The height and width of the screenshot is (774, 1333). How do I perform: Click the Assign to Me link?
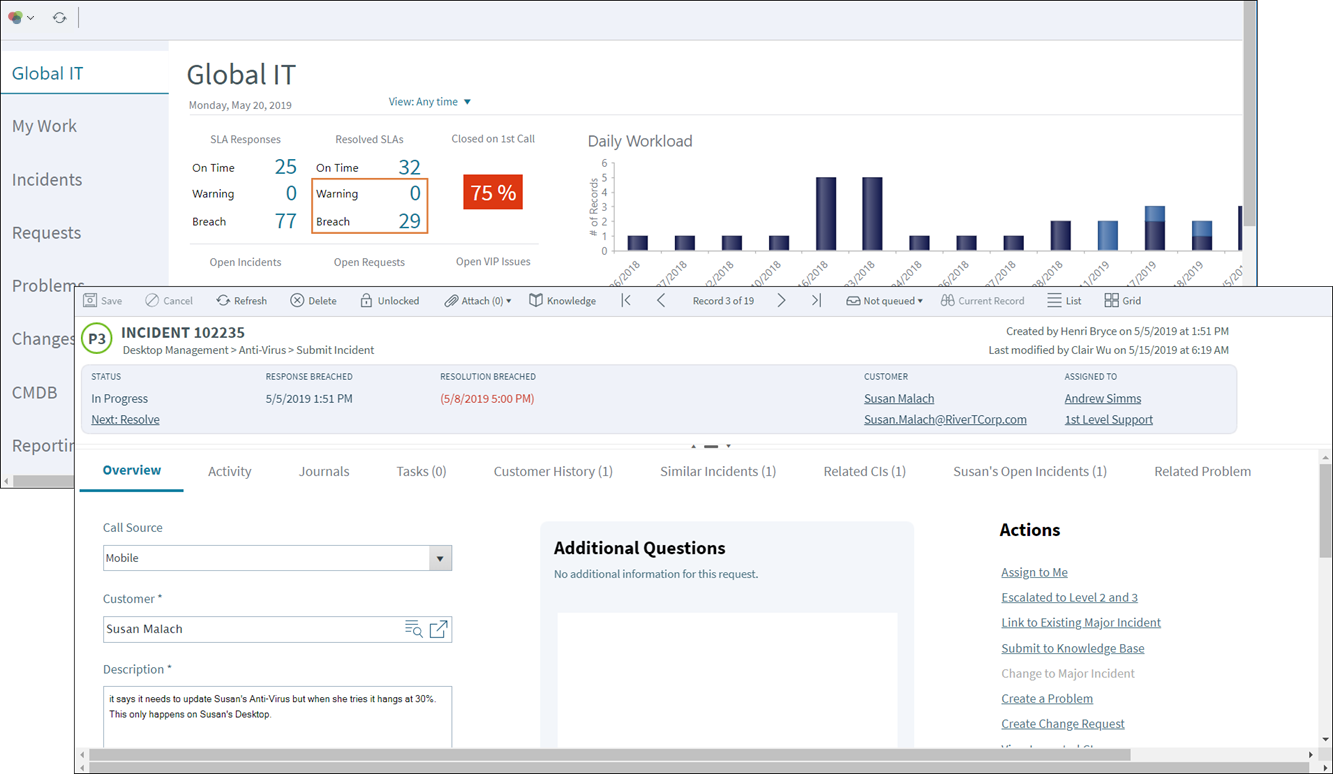1034,572
